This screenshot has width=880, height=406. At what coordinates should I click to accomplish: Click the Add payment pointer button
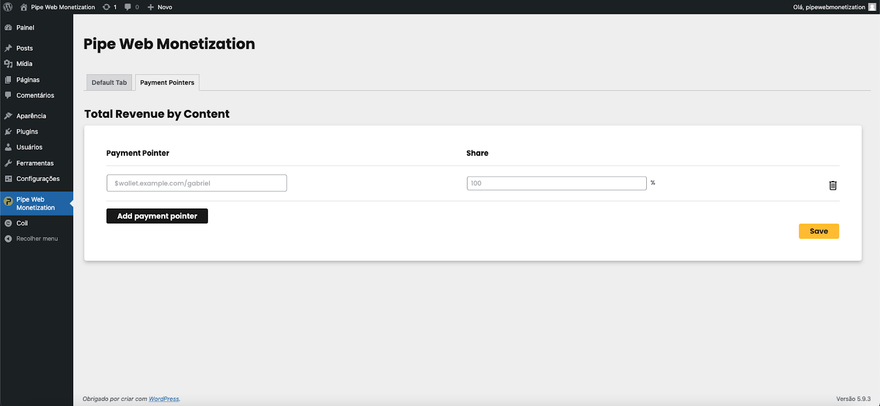click(157, 216)
